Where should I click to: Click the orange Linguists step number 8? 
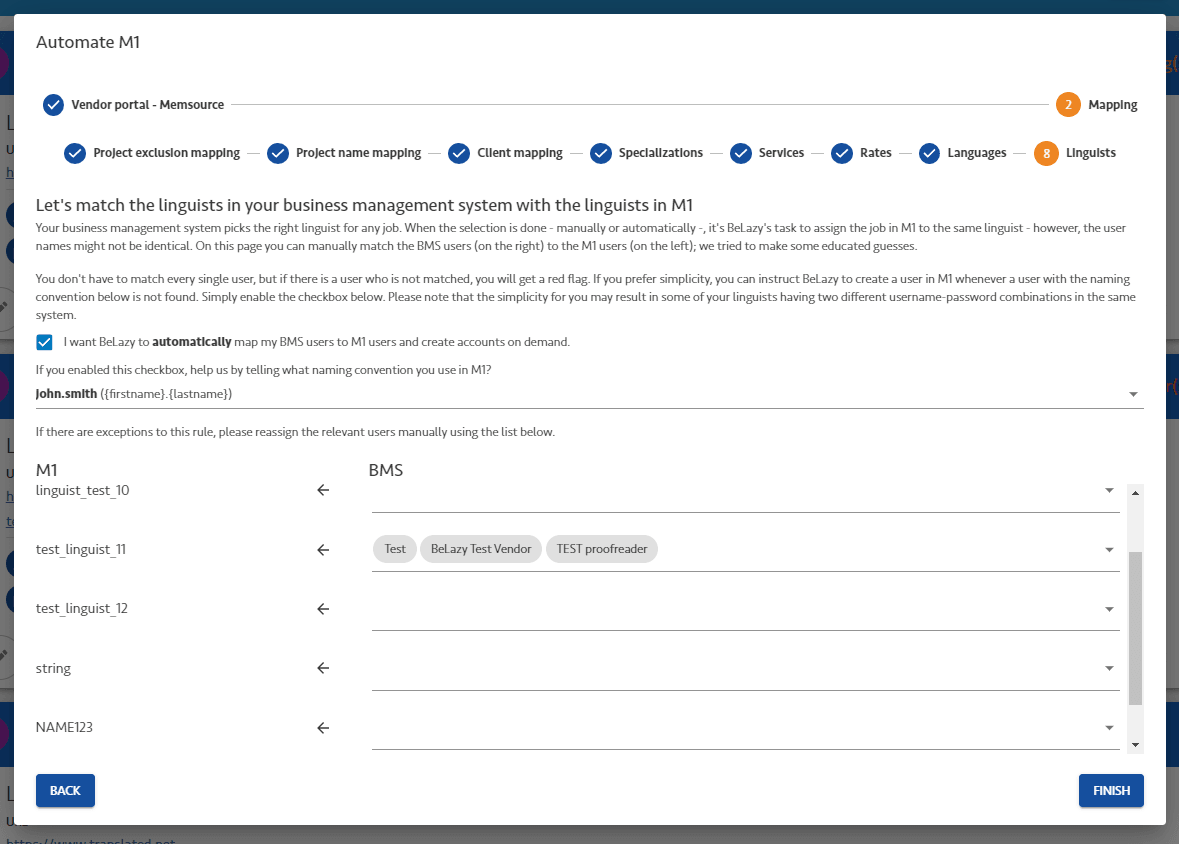pos(1046,153)
